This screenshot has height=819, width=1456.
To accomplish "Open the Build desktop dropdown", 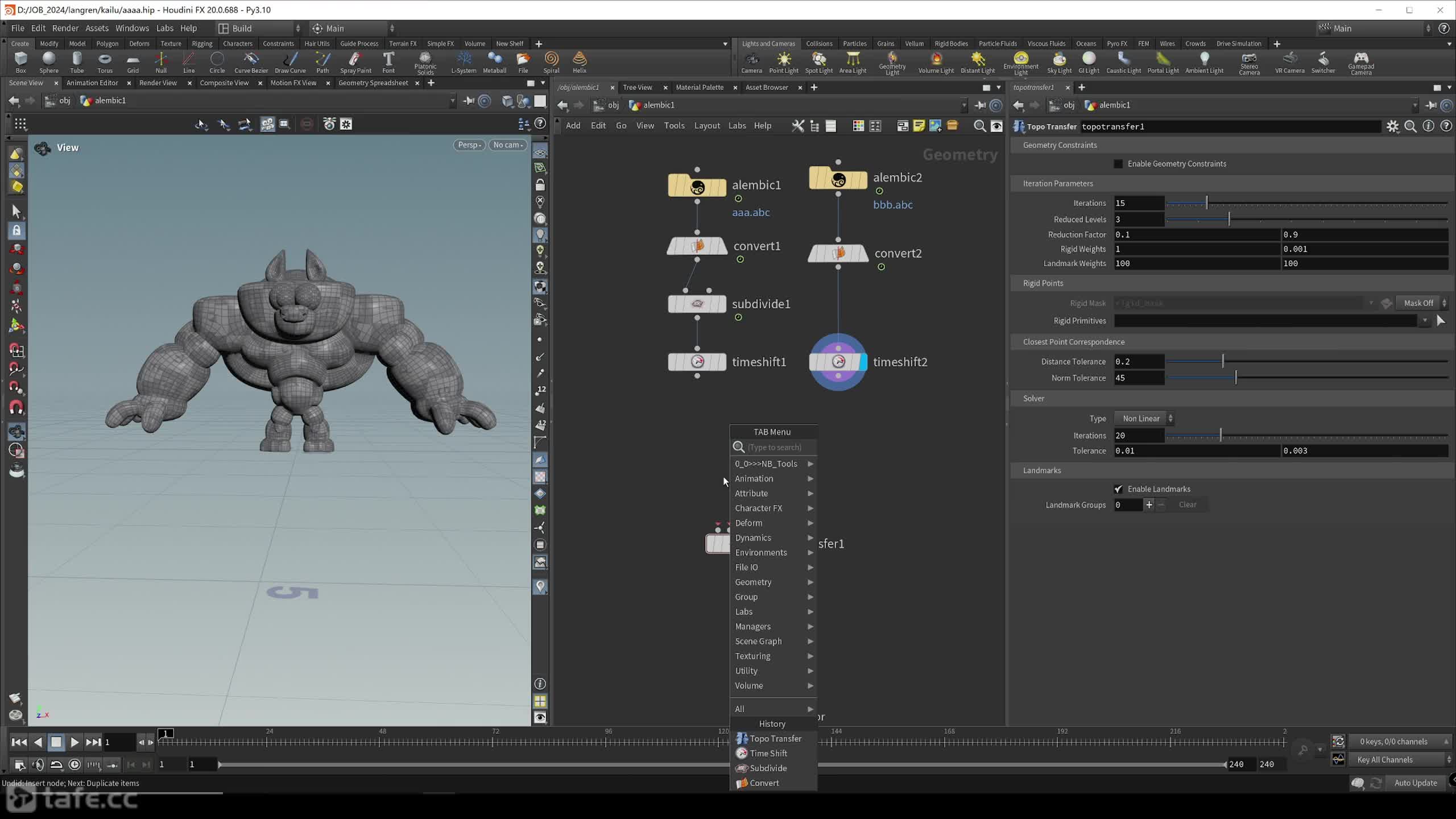I will [259, 28].
